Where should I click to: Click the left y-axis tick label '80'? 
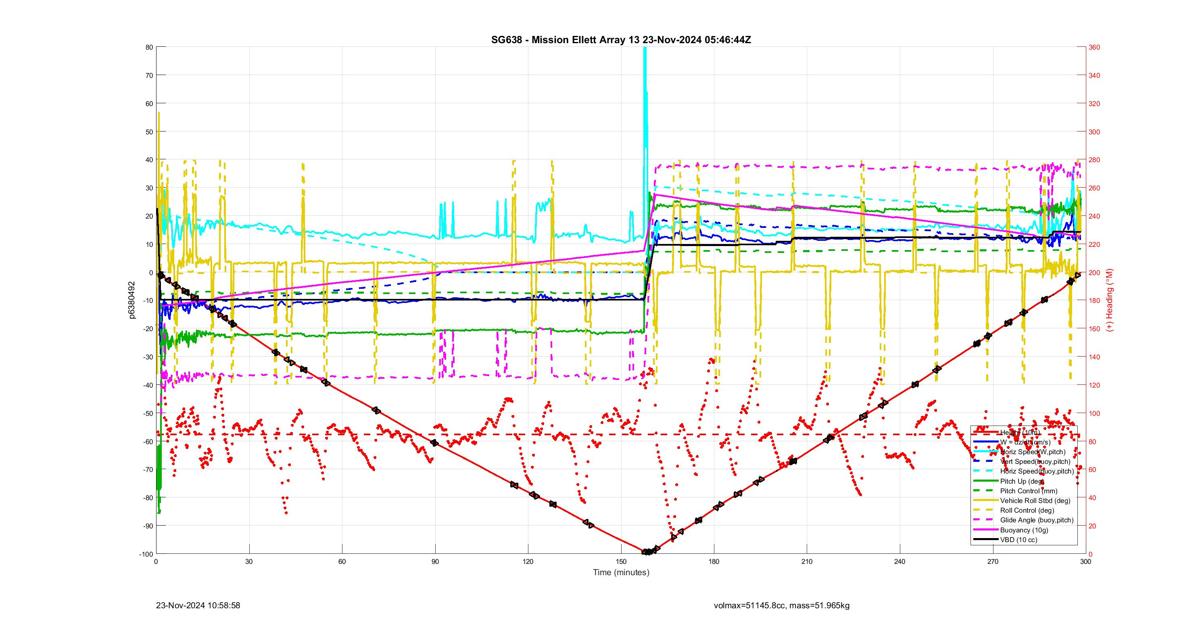[148, 47]
